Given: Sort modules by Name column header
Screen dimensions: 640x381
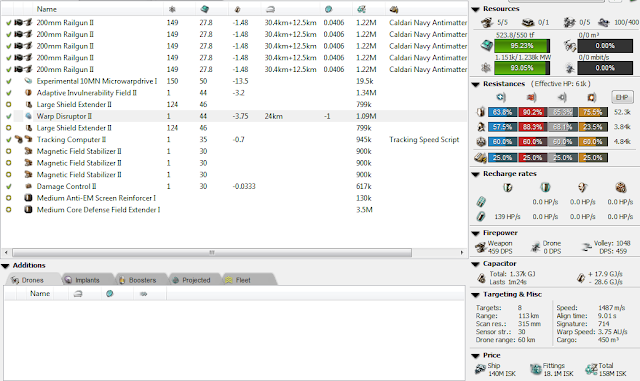Looking at the screenshot, I should pyautogui.click(x=47, y=9).
